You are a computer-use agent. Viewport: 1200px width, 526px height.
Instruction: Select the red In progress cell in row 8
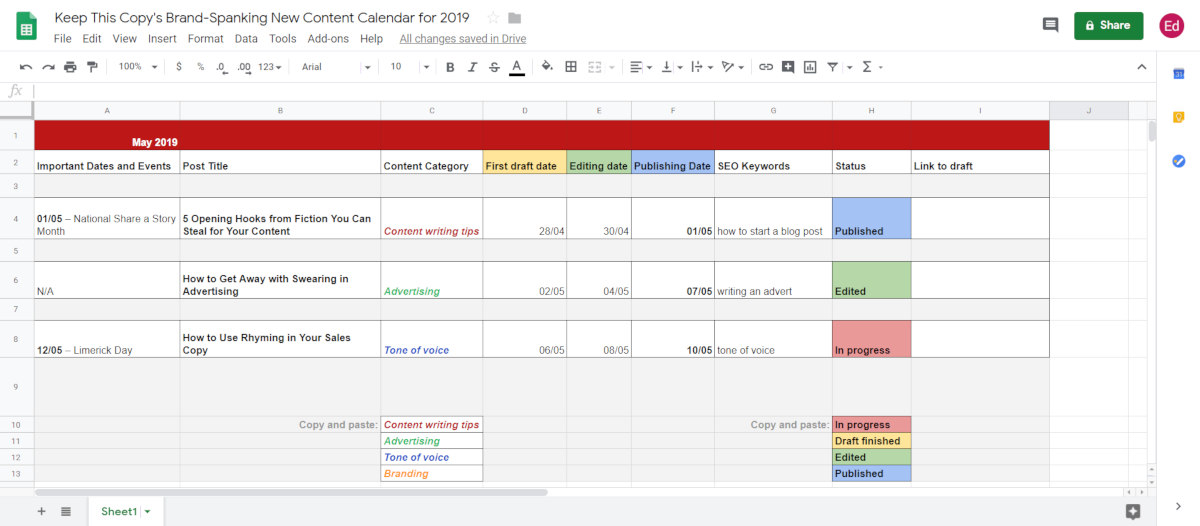point(871,338)
